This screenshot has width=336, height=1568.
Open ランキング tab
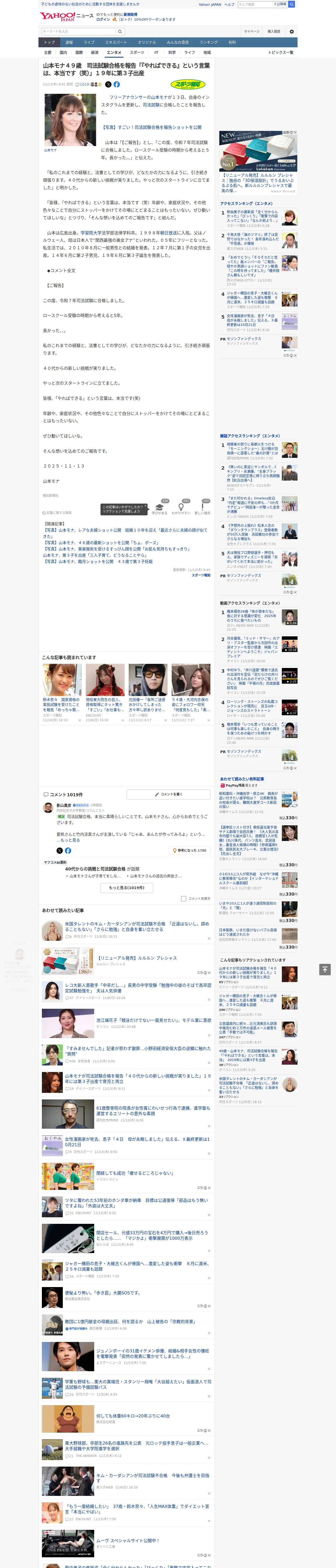209,43
